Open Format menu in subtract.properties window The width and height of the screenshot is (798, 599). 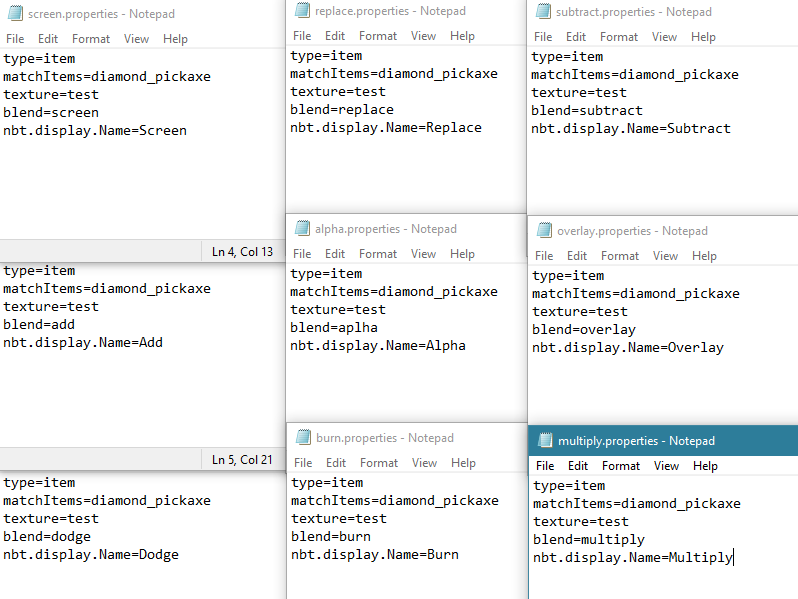point(619,37)
